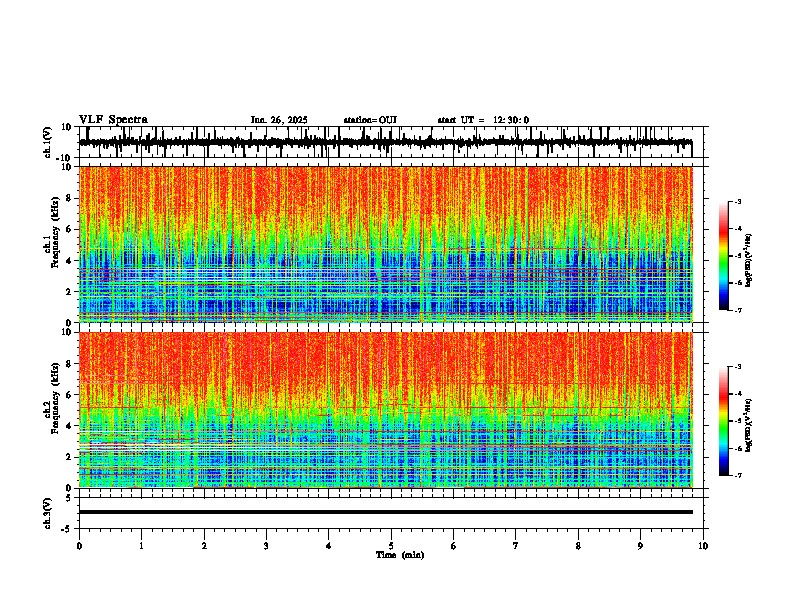Click the ch.1 frequency spectrogram panel
The width and height of the screenshot is (792, 612).
393,244
